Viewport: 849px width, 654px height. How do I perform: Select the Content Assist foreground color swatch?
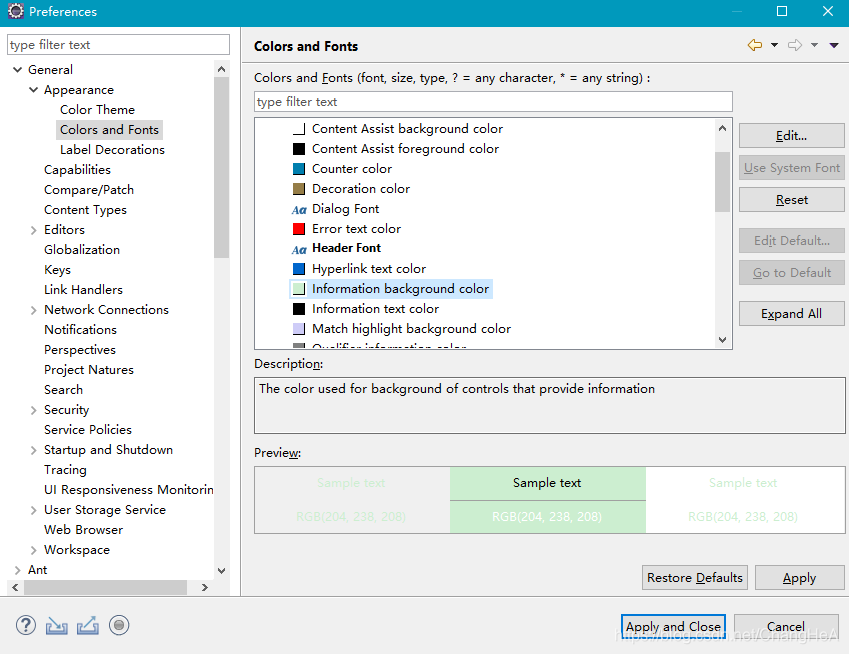299,149
